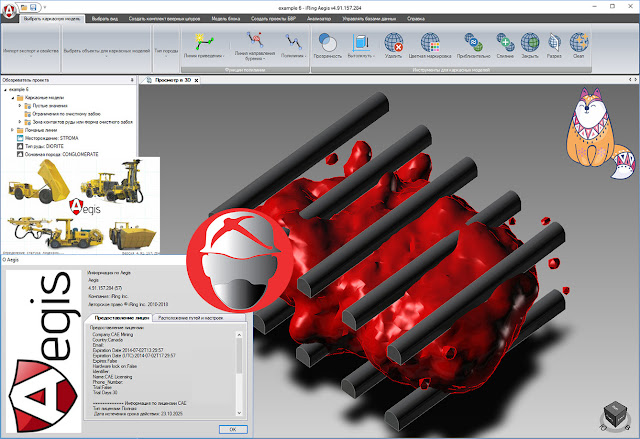
Task: Click the tab scroll right arrow at top right
Action: point(636,80)
